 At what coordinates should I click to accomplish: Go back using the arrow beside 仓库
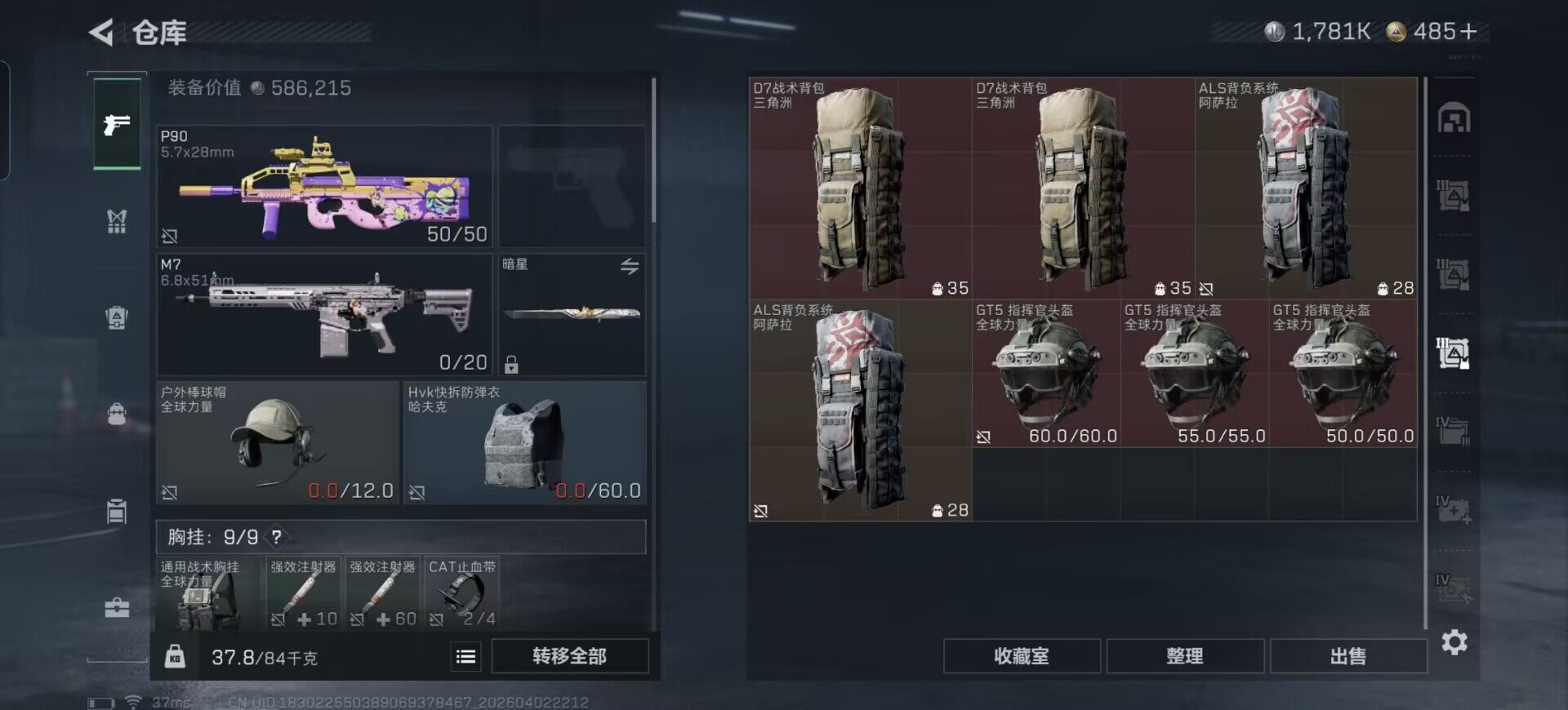101,33
